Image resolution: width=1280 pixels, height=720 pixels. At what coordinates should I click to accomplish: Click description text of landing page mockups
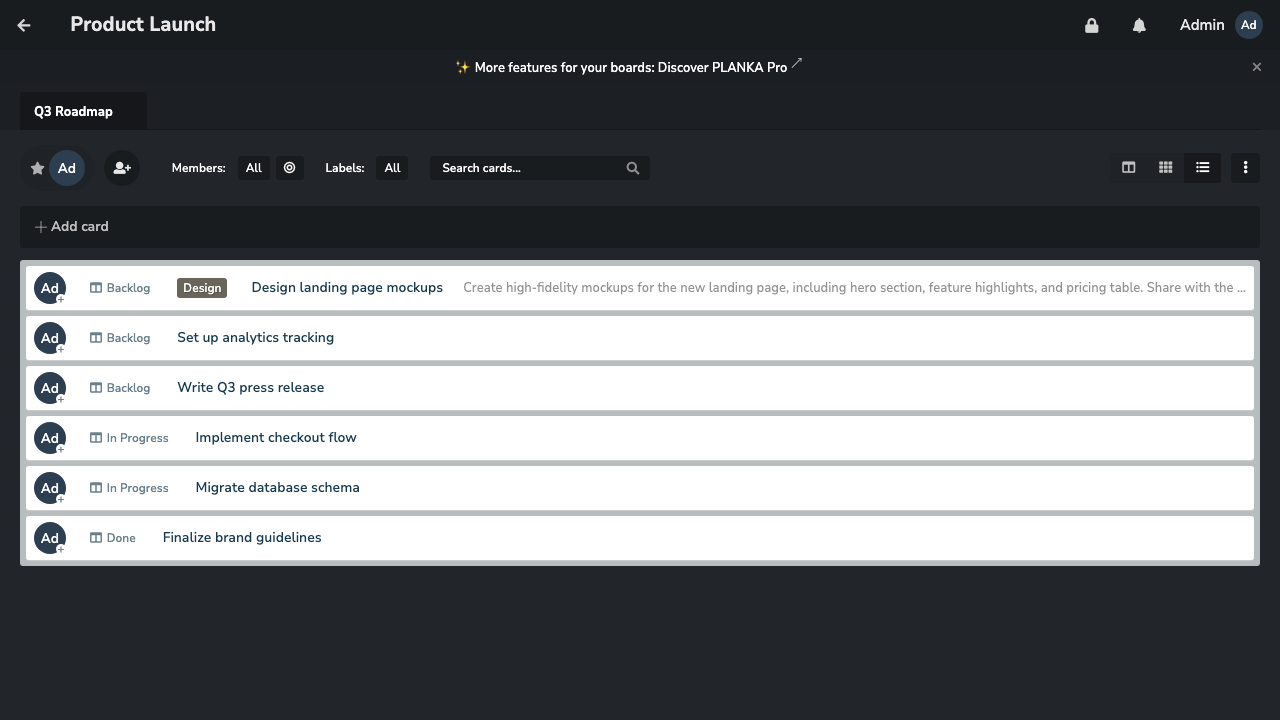[855, 288]
